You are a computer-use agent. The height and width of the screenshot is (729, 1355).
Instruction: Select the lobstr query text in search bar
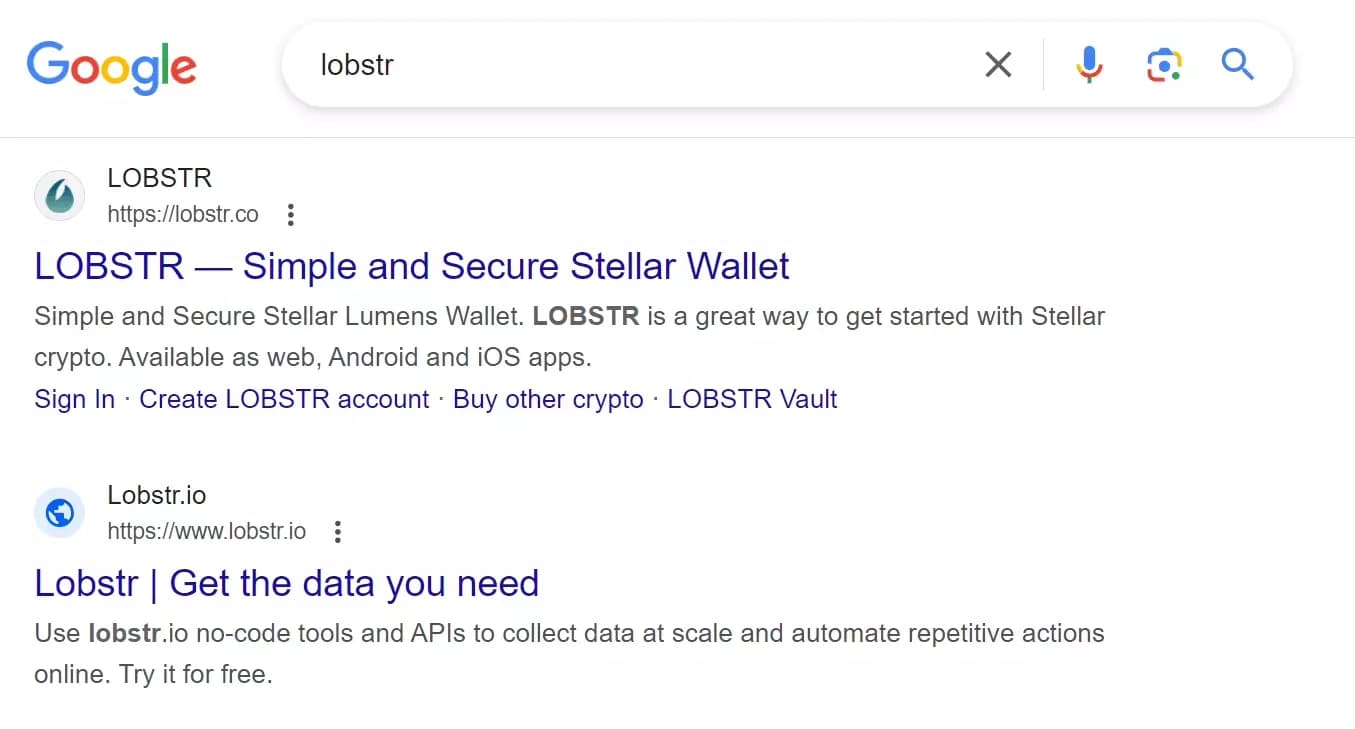(356, 64)
